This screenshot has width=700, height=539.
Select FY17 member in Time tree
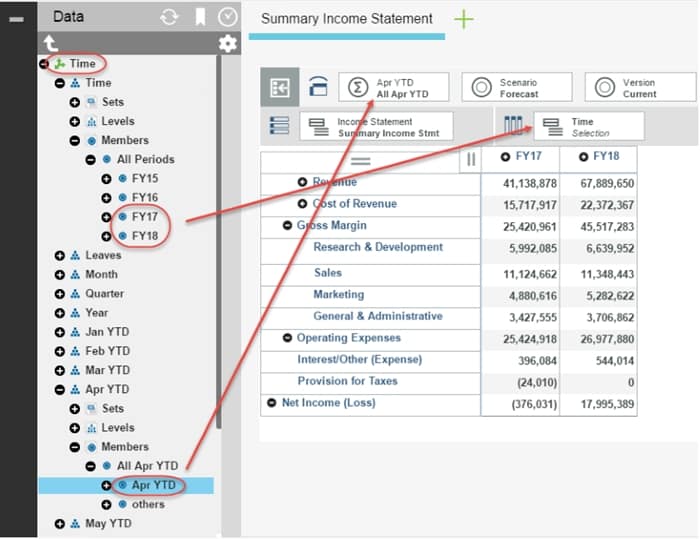(144, 216)
